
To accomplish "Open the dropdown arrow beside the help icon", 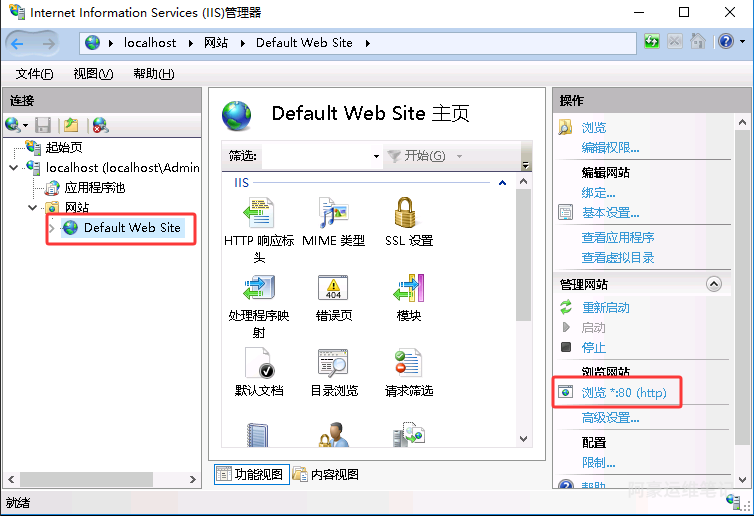I will [743, 42].
